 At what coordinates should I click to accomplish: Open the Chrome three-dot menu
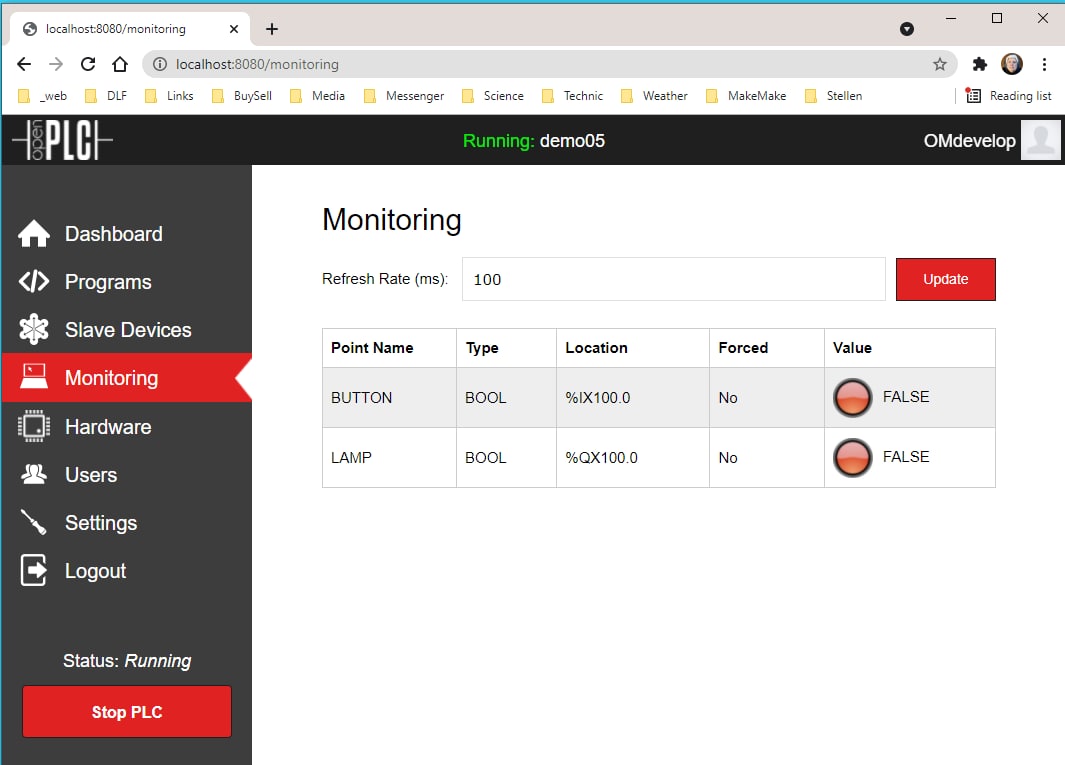[1044, 64]
